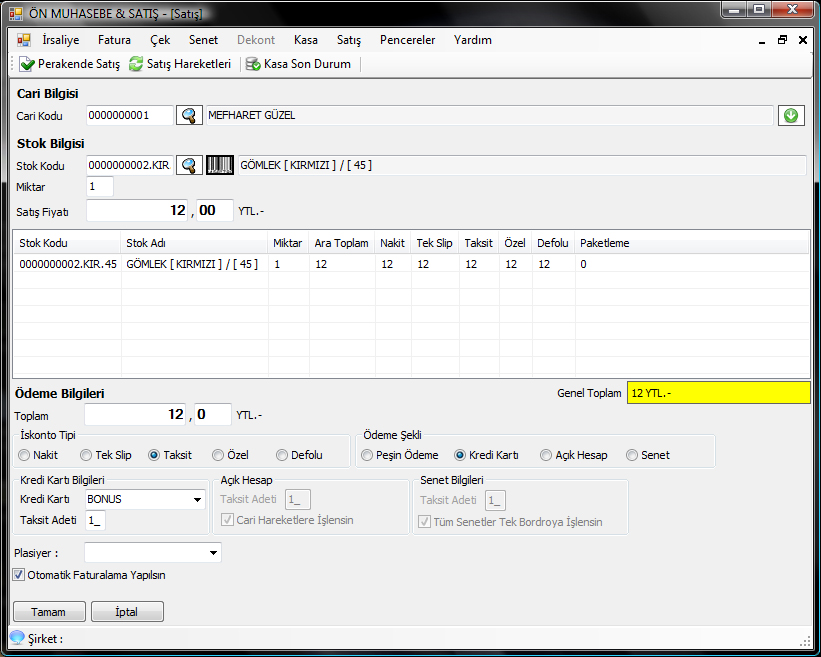This screenshot has width=821, height=657.
Task: Select the Nakit discount type radio button
Action: click(x=26, y=455)
